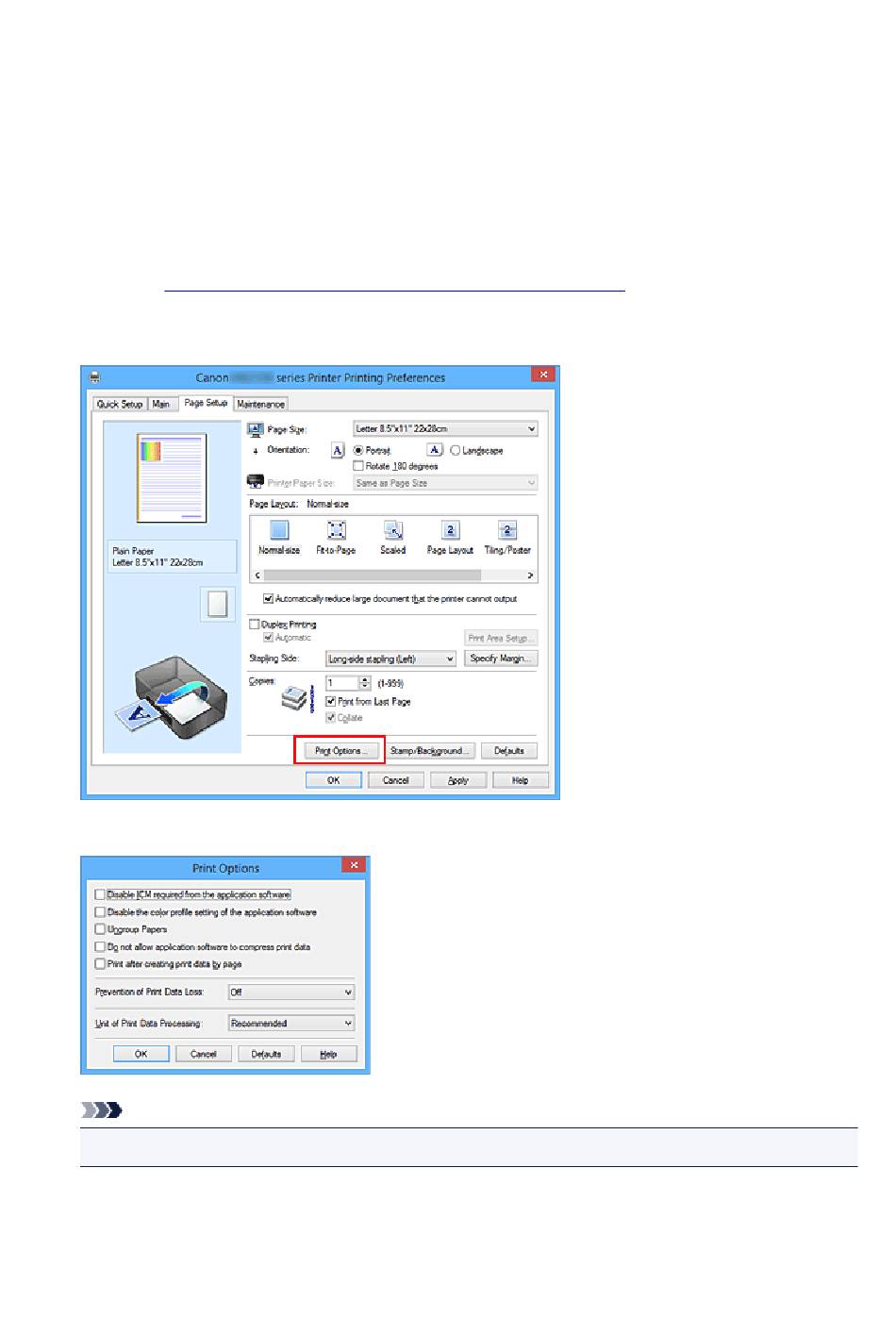The width and height of the screenshot is (896, 1318).
Task: Click the Page Size monitor icon
Action: [255, 429]
